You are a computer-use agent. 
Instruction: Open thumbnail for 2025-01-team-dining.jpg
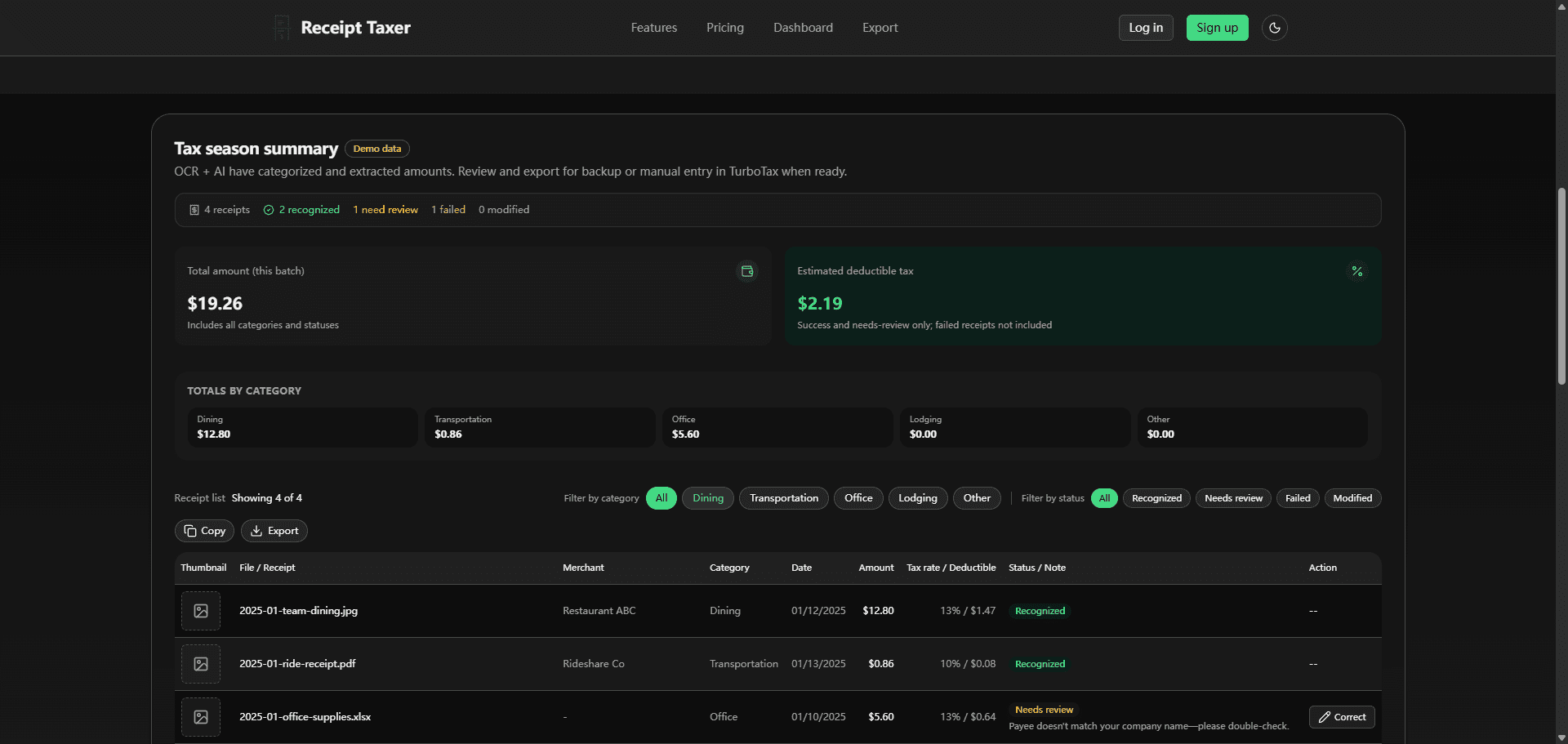pyautogui.click(x=201, y=611)
